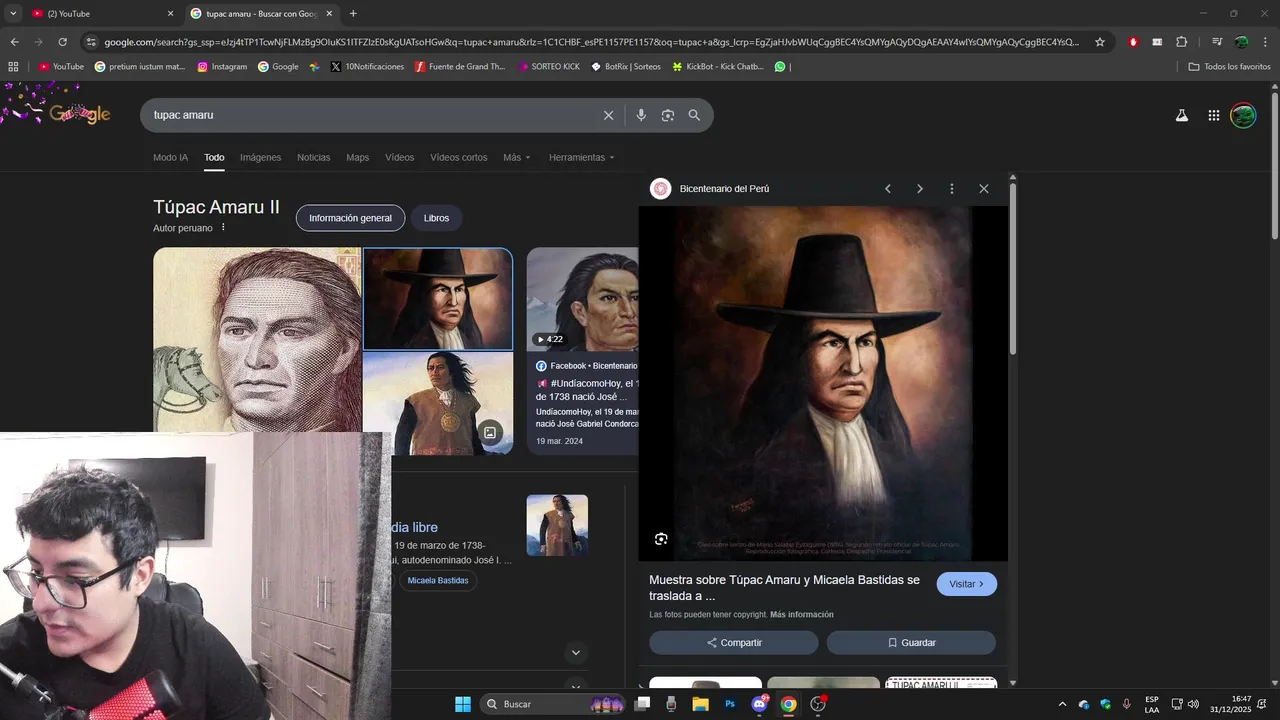
Task: Reload the current page
Action: pyautogui.click(x=62, y=42)
